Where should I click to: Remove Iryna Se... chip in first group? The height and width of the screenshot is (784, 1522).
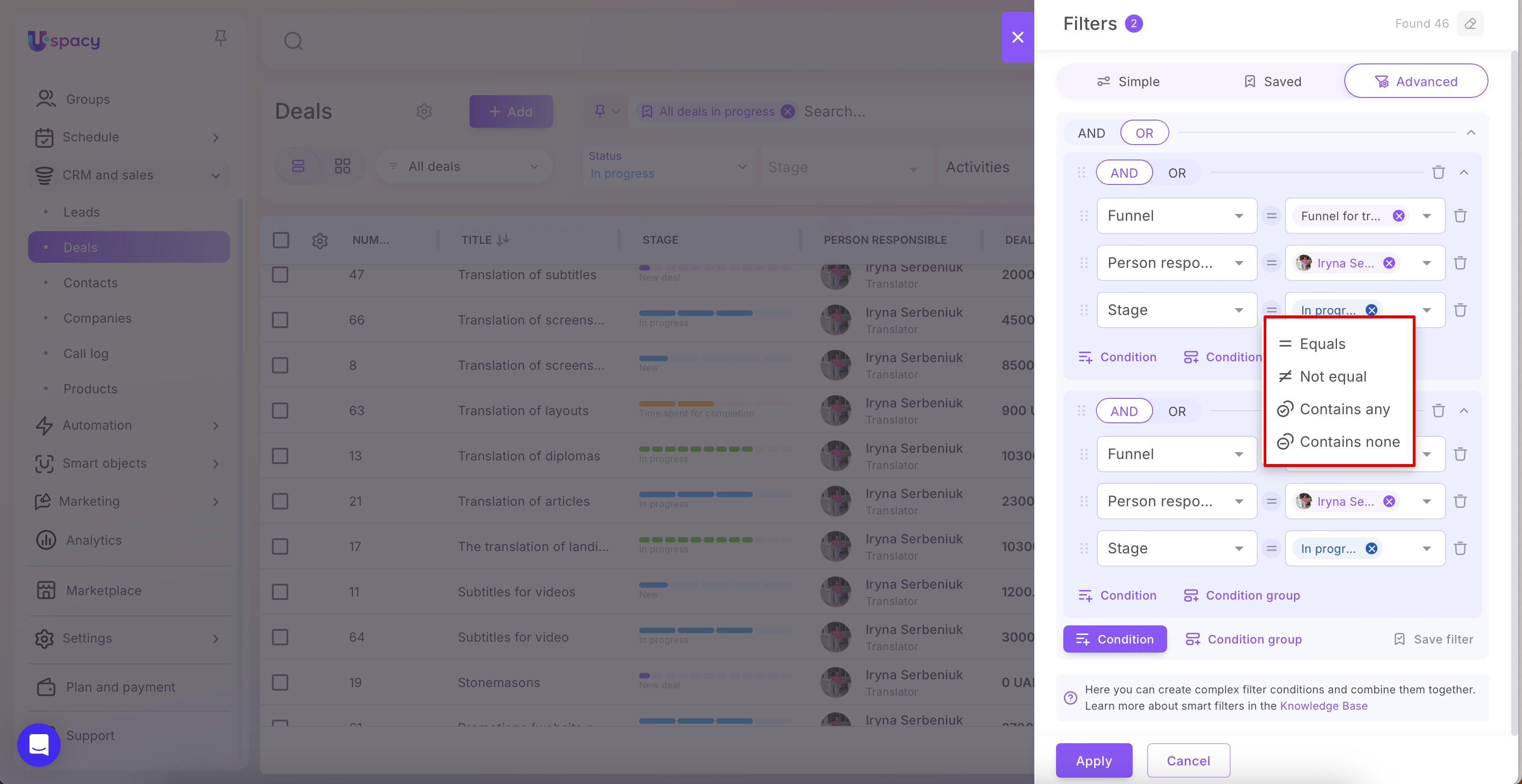(x=1389, y=263)
